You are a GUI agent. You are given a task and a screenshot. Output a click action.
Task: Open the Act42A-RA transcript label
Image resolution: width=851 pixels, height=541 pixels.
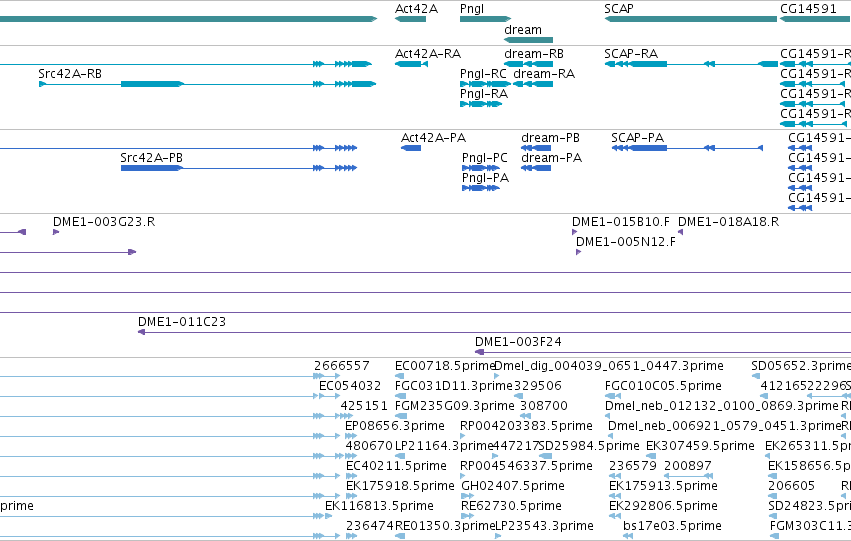point(428,54)
